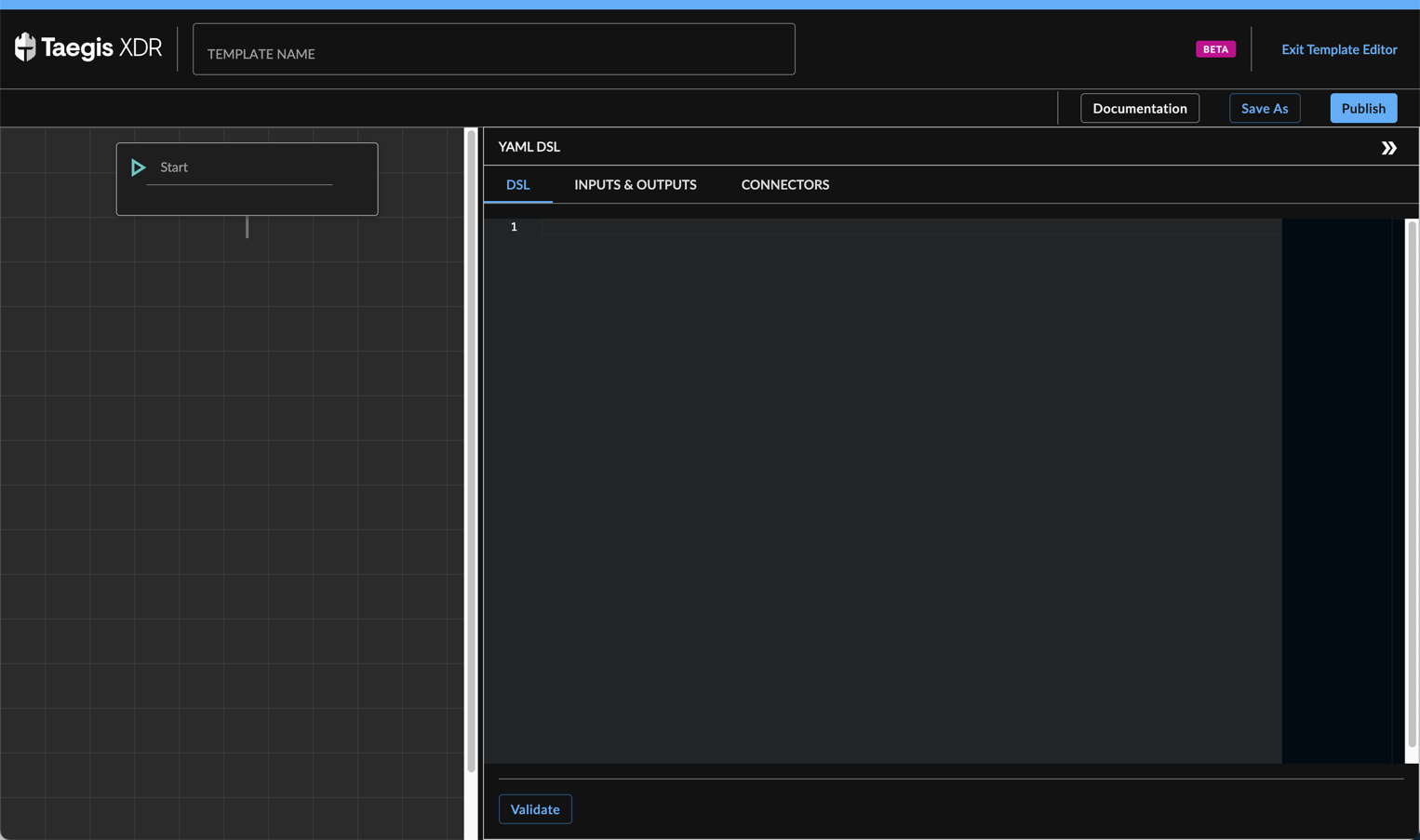Screen dimensions: 1420x840
Task: Click the BETA badge
Action: pyautogui.click(x=1215, y=49)
